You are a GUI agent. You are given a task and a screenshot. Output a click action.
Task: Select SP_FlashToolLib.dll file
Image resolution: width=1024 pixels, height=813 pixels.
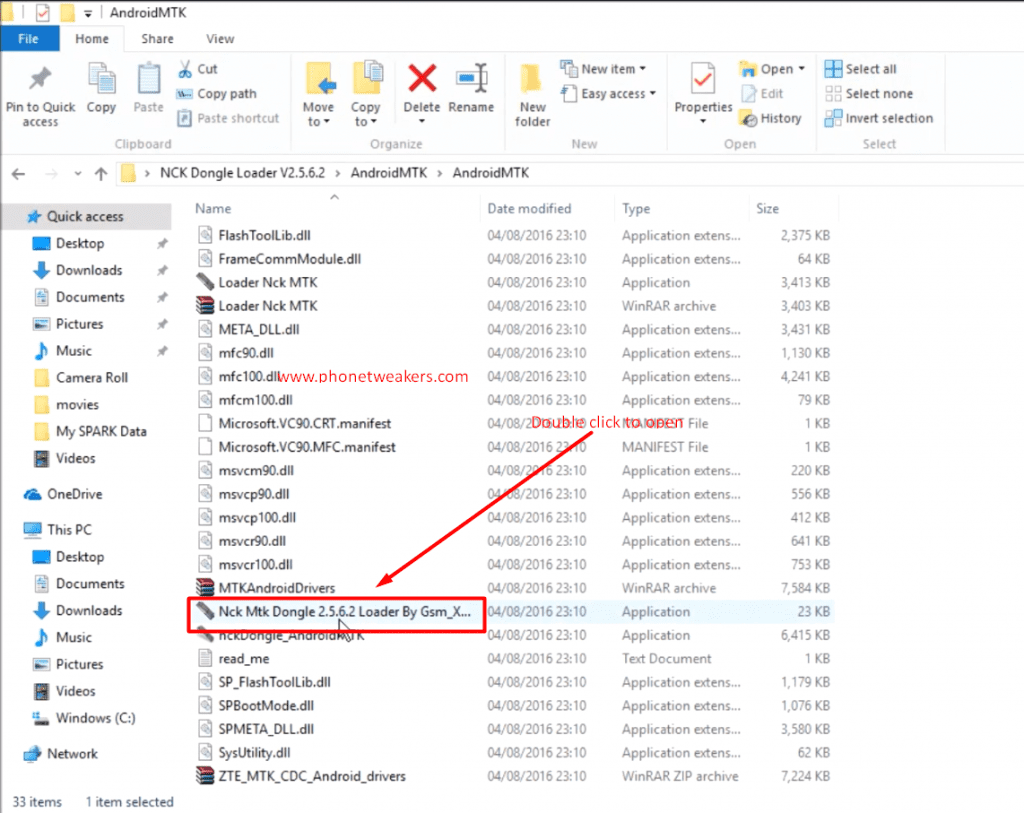(274, 682)
